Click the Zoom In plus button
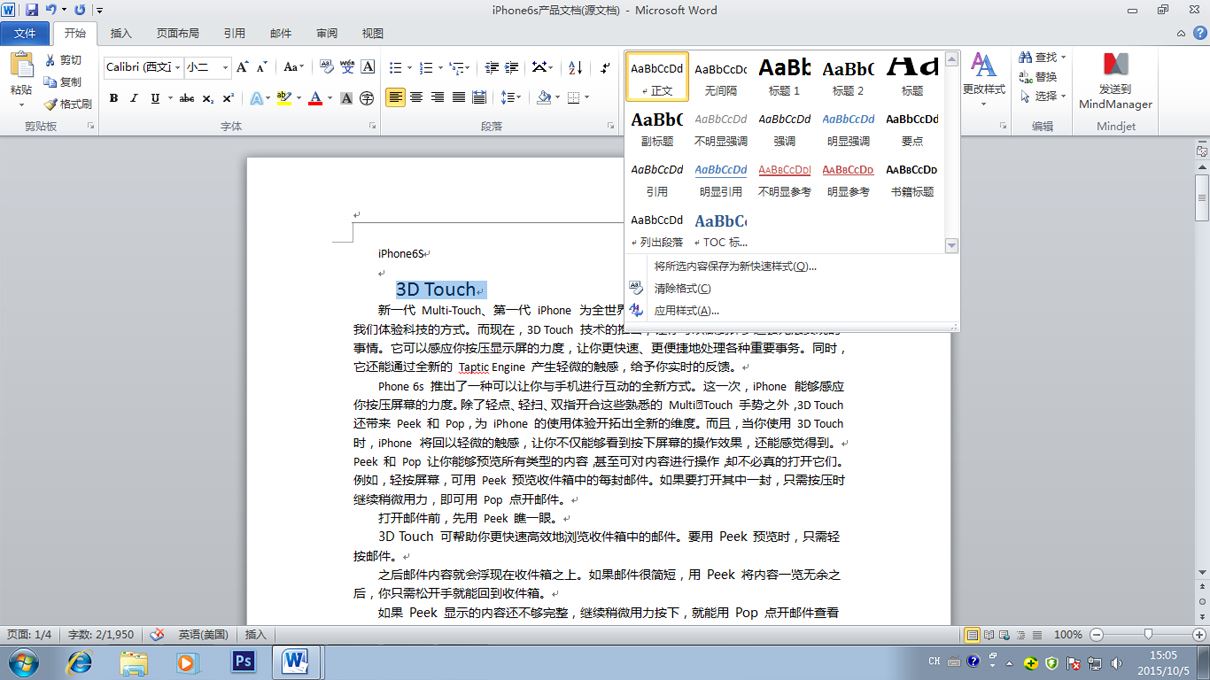 [x=1199, y=634]
